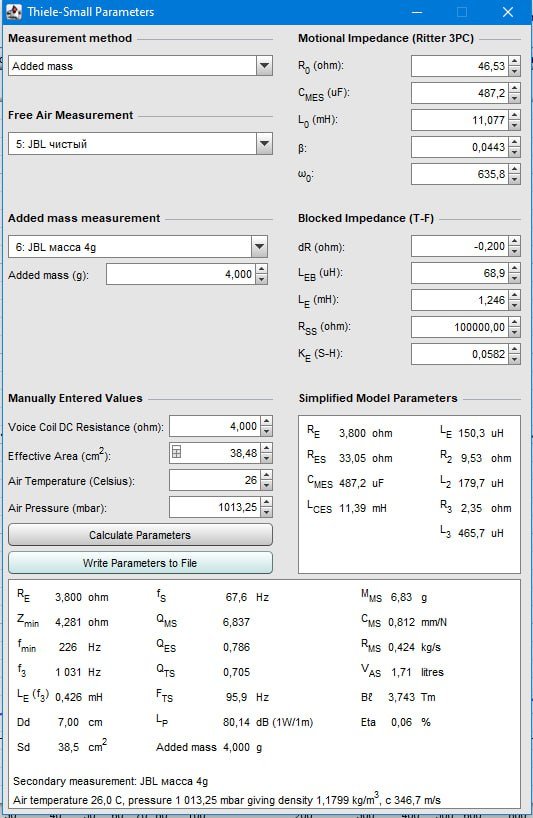The image size is (533, 818).
Task: Select the '5: JBL чистый' combo box
Action: tap(140, 143)
